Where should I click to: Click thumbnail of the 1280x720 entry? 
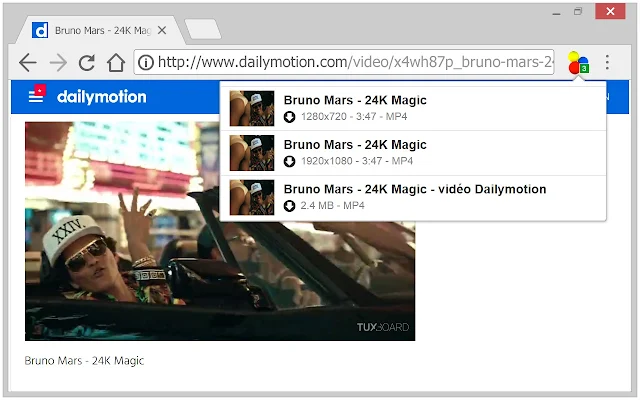click(252, 108)
